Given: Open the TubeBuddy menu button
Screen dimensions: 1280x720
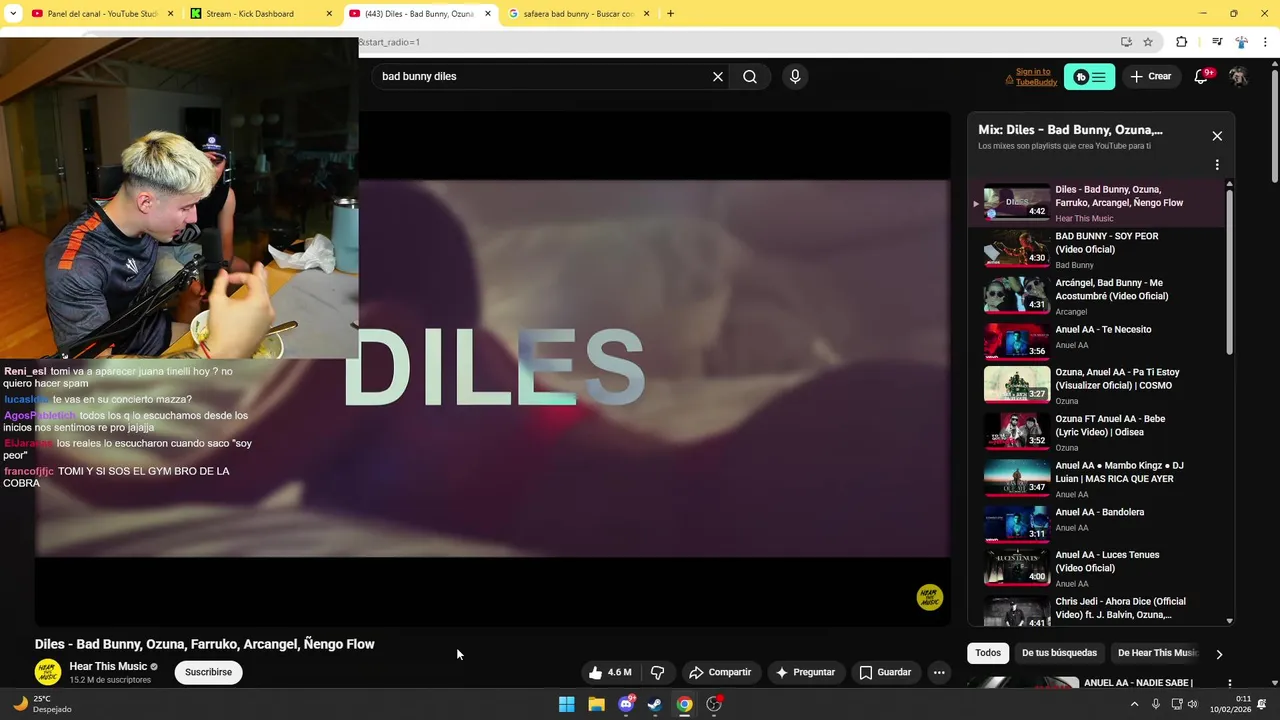Looking at the screenshot, I should click(x=1089, y=77).
